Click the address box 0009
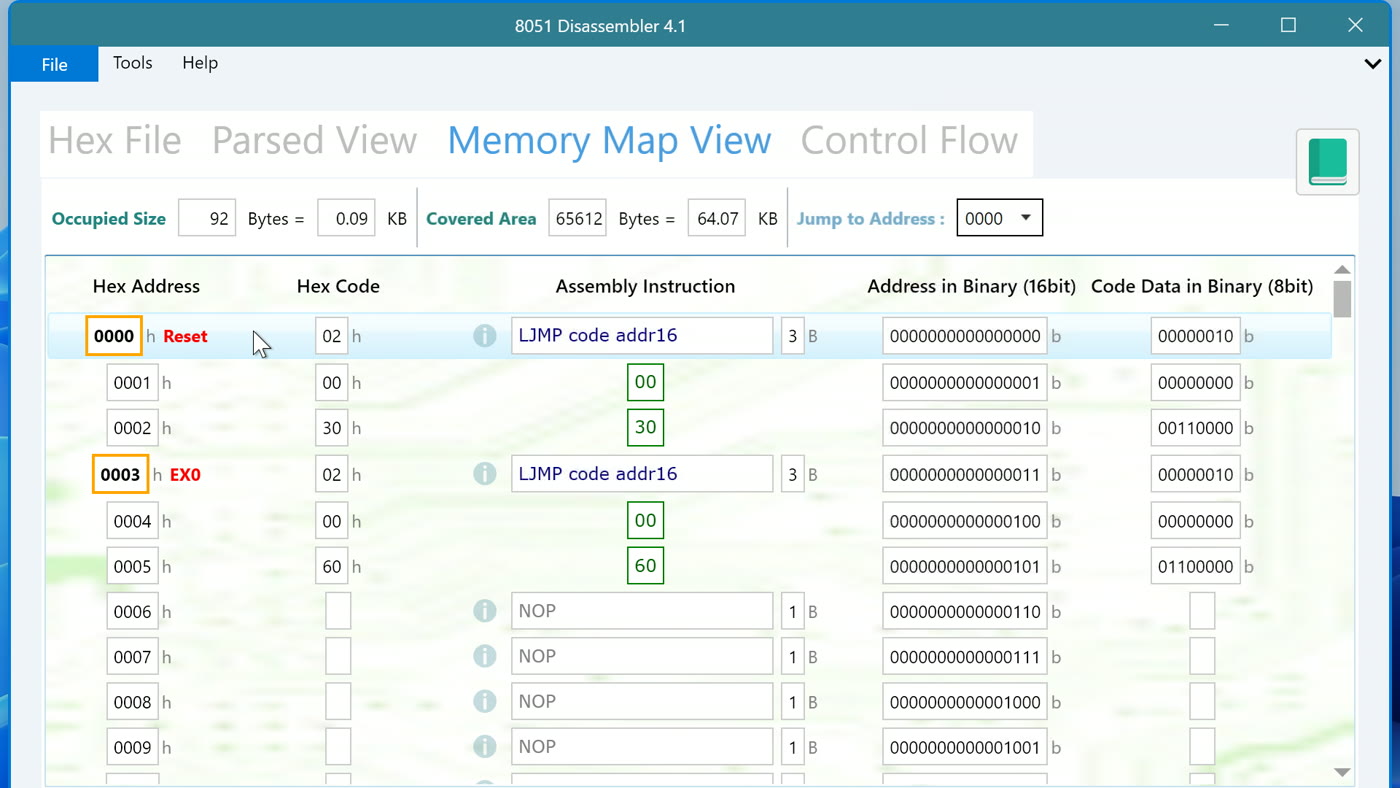Image resolution: width=1400 pixels, height=788 pixels. click(132, 747)
